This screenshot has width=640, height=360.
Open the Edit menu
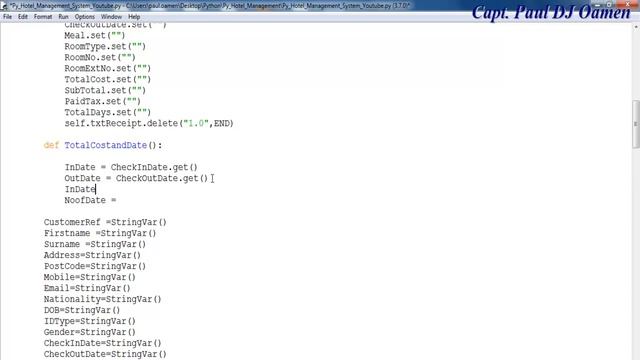[x=23, y=17]
